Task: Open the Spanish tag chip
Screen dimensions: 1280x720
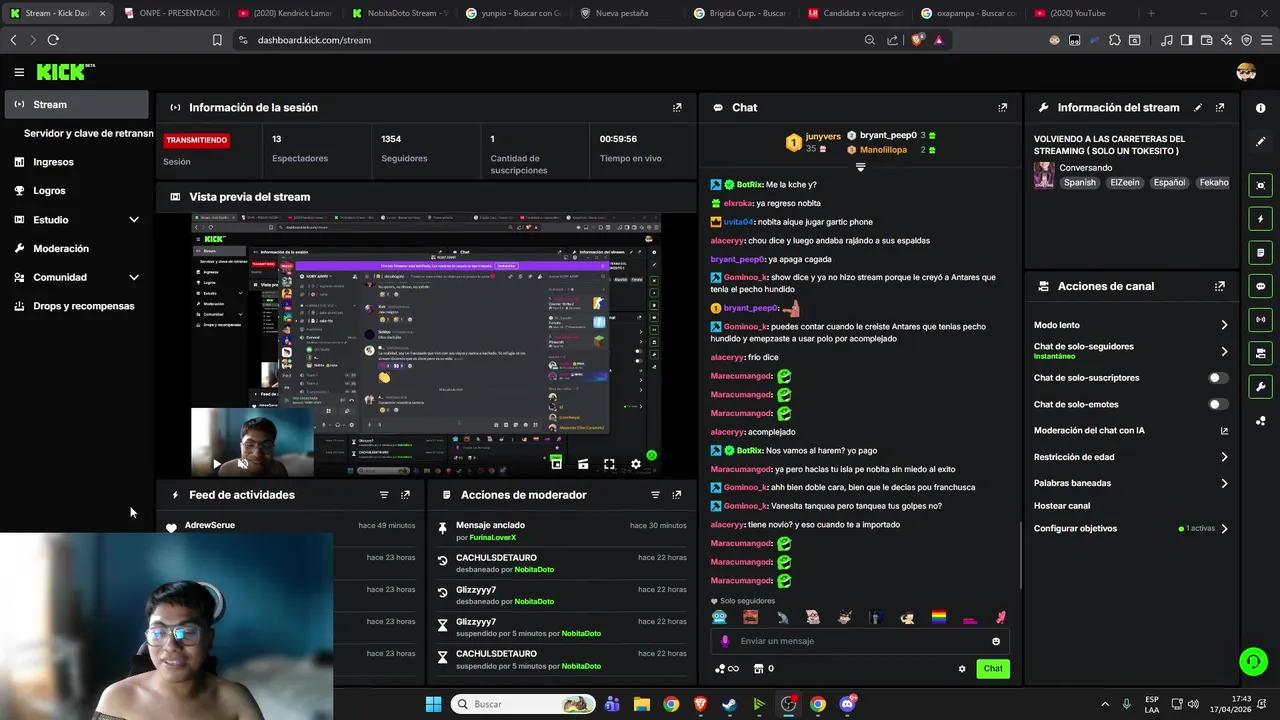Action: (1080, 183)
